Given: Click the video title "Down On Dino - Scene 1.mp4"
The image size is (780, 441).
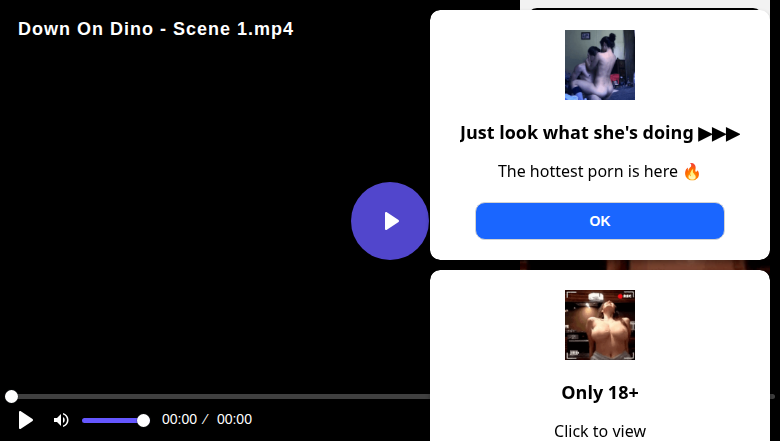Looking at the screenshot, I should click(156, 29).
